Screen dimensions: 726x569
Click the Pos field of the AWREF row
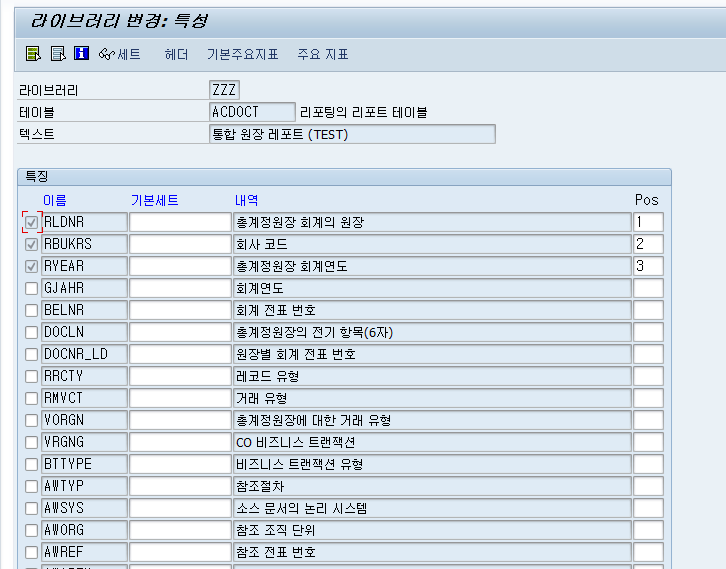coord(648,552)
